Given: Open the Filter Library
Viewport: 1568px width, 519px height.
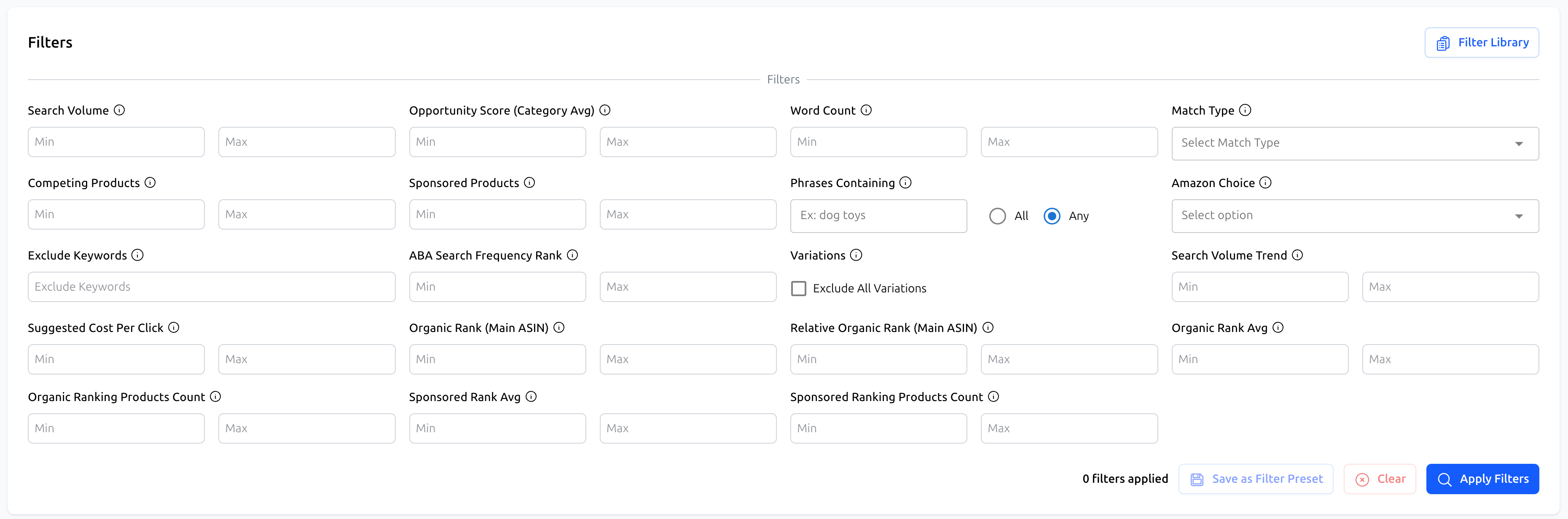Looking at the screenshot, I should coord(1482,42).
